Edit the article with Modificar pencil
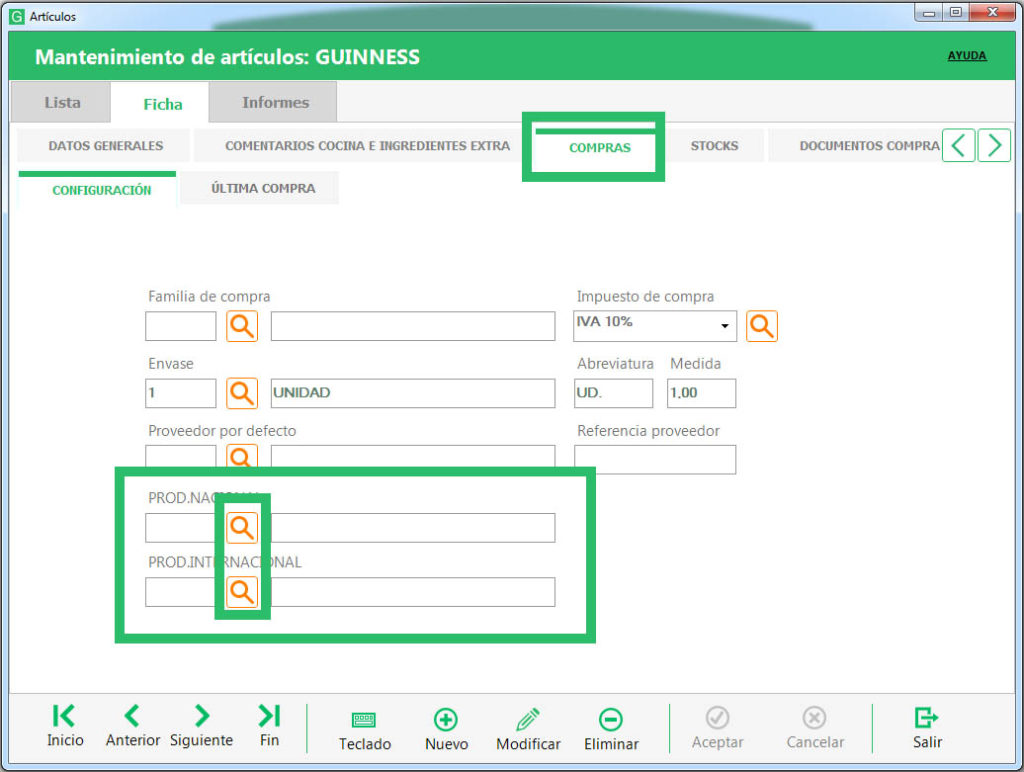The image size is (1024, 772). (528, 730)
